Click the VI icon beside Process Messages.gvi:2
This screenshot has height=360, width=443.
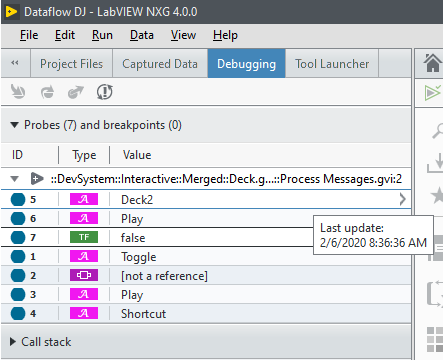pos(37,179)
